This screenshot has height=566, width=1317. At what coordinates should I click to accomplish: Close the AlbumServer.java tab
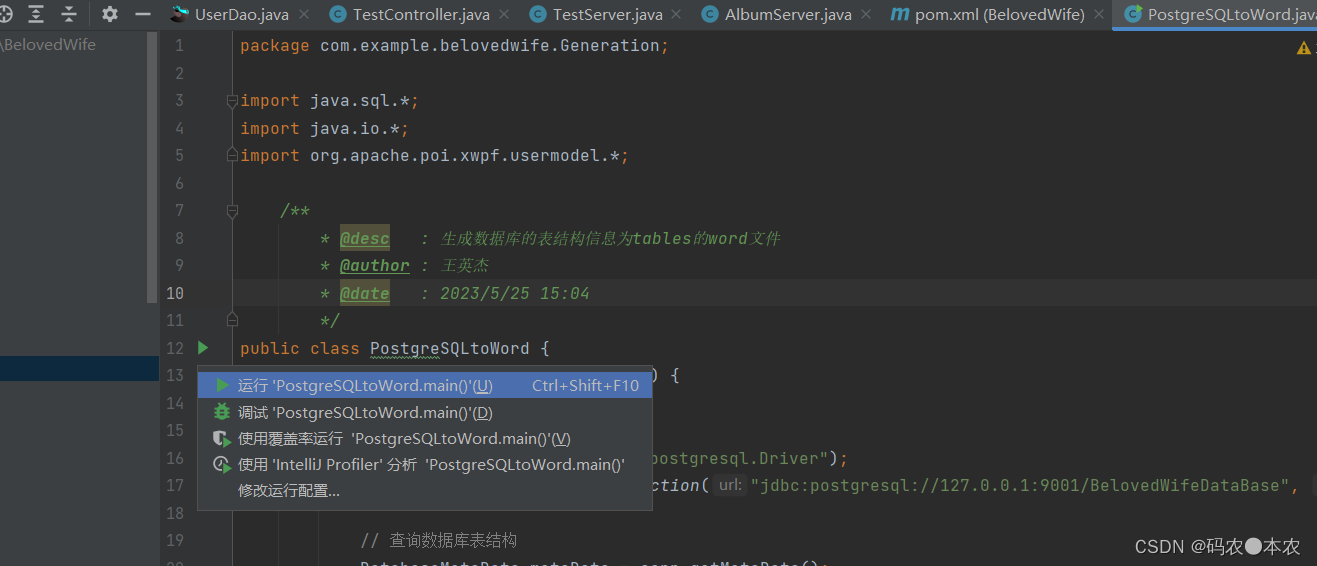tap(868, 15)
